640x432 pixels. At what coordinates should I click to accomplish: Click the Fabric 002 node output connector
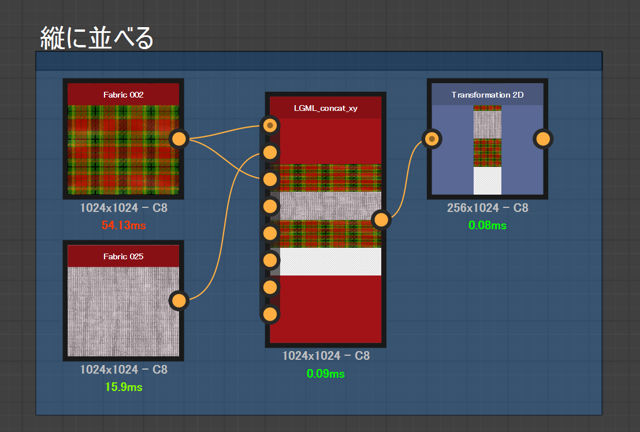[x=179, y=139]
